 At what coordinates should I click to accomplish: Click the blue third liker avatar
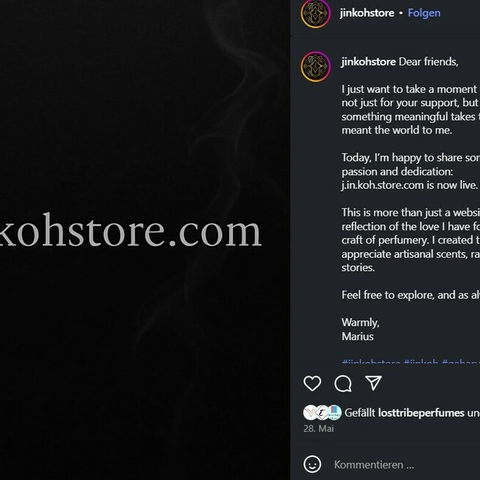[x=334, y=413]
